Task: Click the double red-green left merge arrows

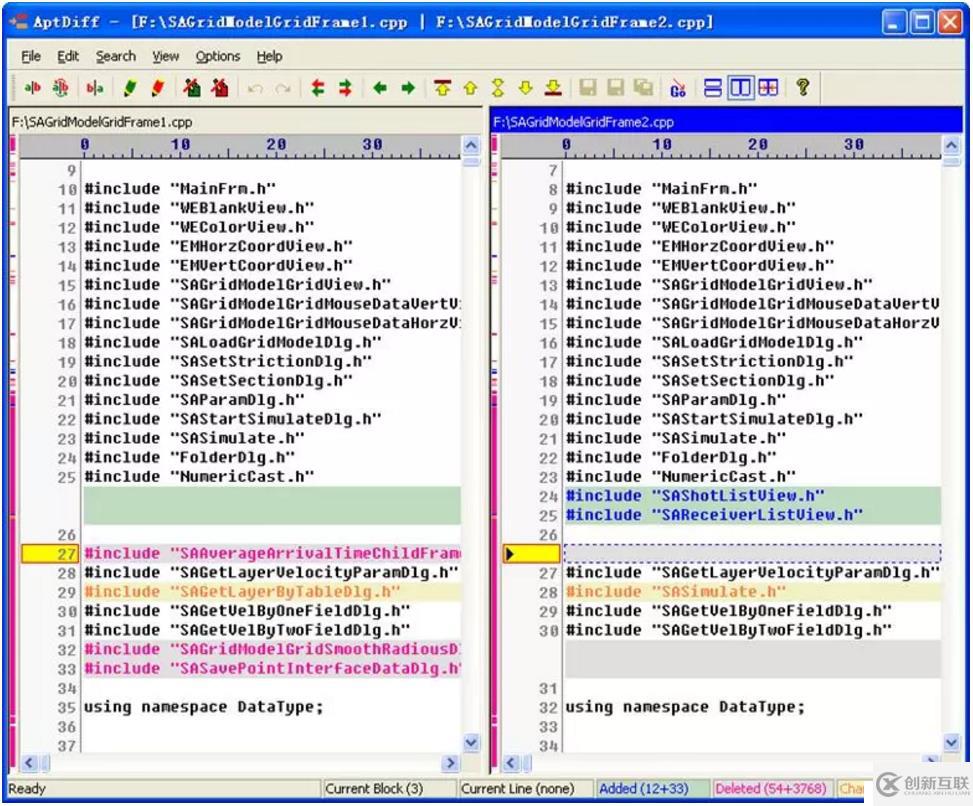Action: point(318,88)
